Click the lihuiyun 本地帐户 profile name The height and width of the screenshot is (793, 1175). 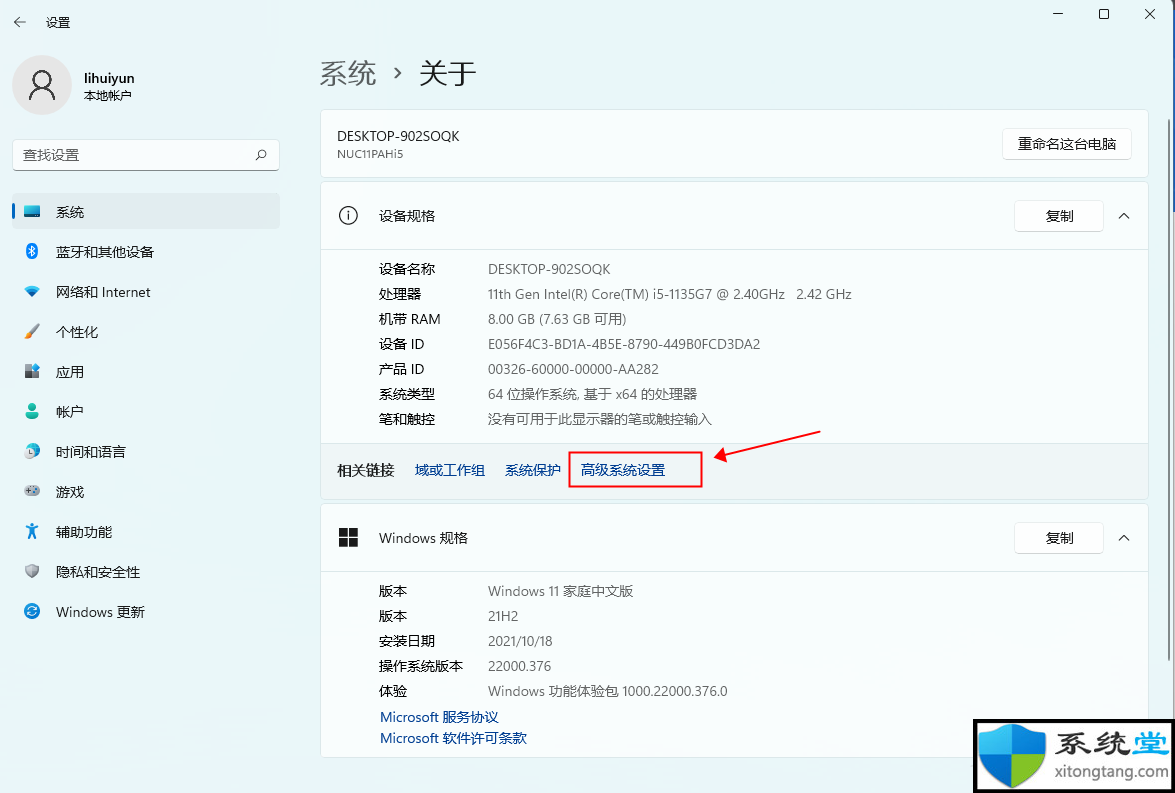109,86
